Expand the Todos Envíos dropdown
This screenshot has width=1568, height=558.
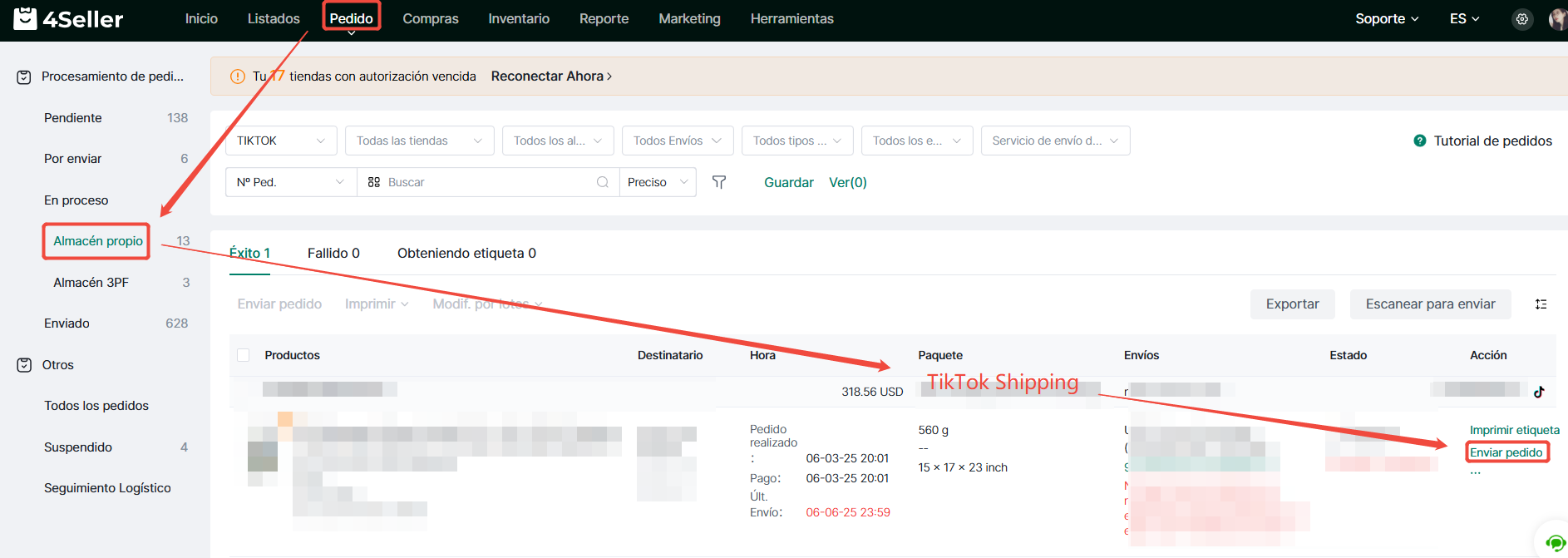tap(678, 141)
